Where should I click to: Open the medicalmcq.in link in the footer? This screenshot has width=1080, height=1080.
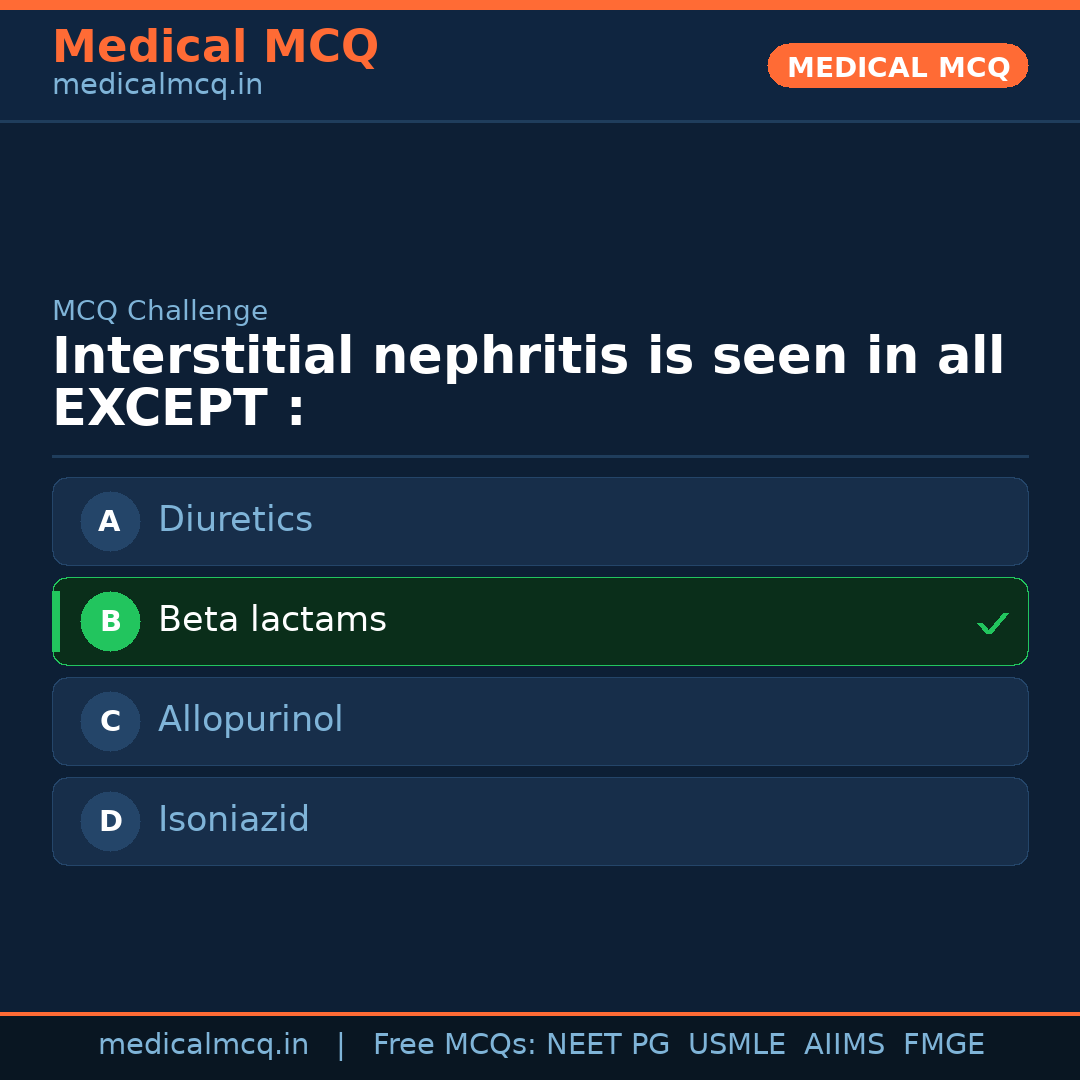(x=203, y=1045)
